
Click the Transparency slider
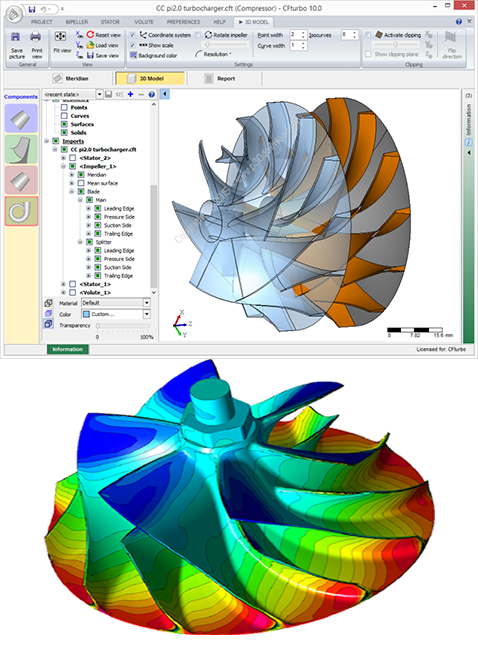coord(123,326)
